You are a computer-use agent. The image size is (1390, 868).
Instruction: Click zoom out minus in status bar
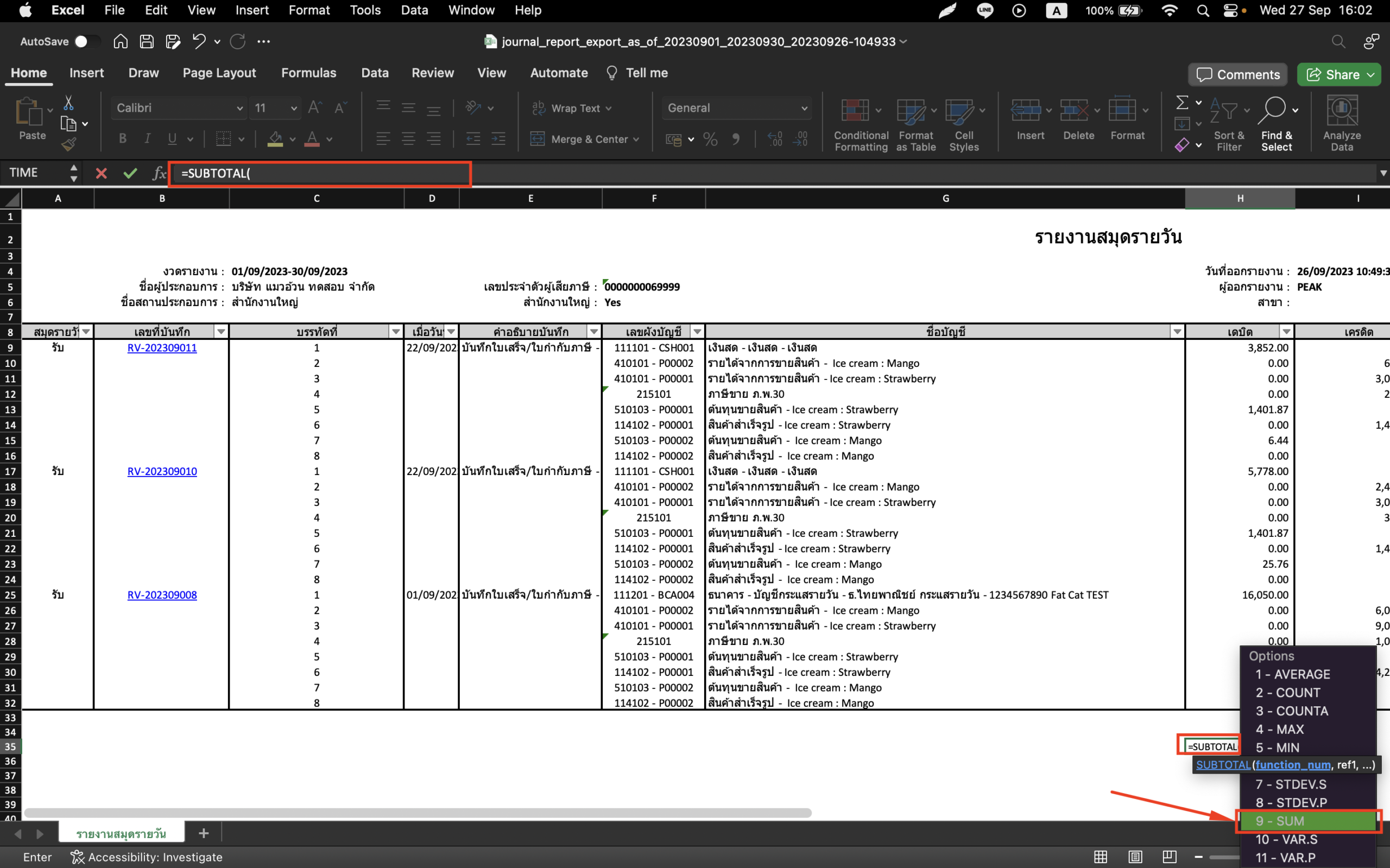[x=1199, y=857]
